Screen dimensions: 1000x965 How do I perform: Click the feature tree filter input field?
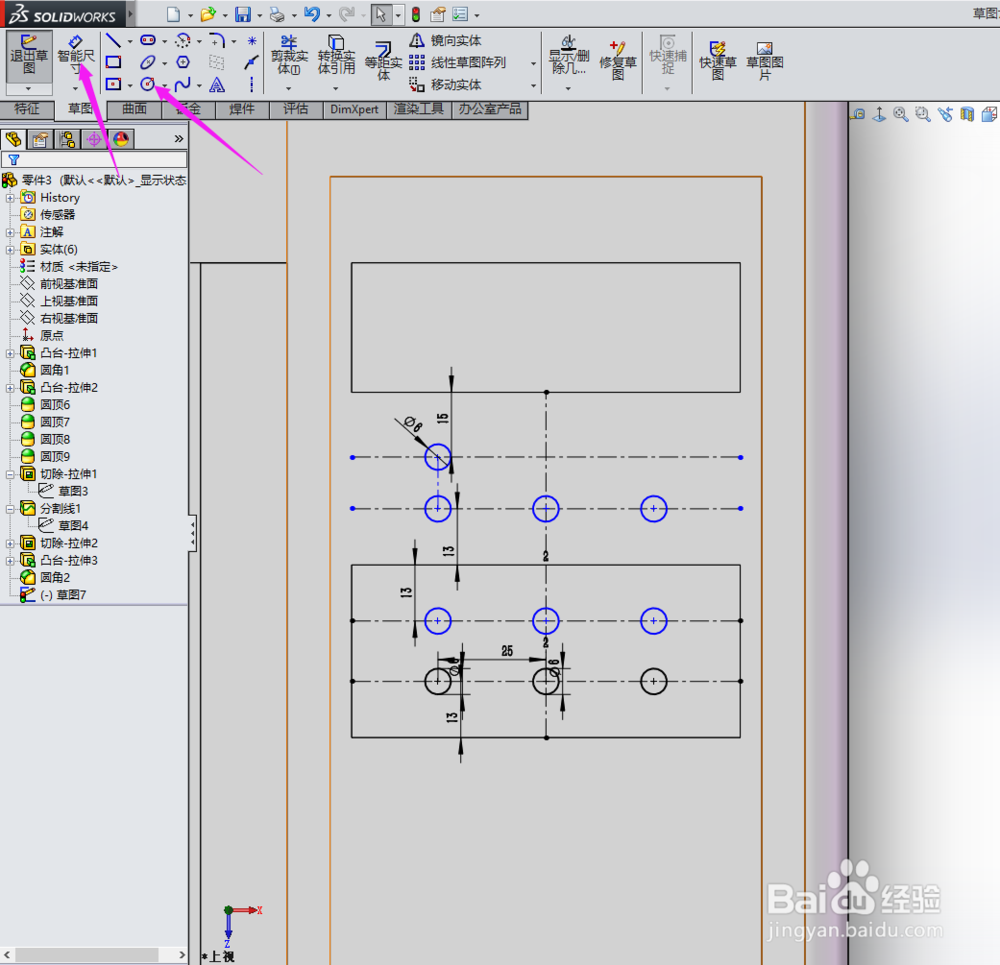(94, 159)
